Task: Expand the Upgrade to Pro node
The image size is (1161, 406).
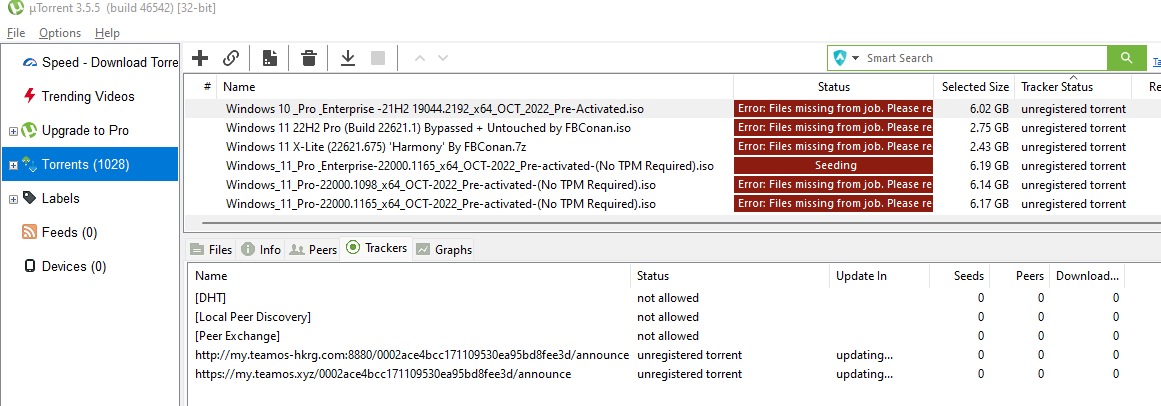Action: pos(13,131)
